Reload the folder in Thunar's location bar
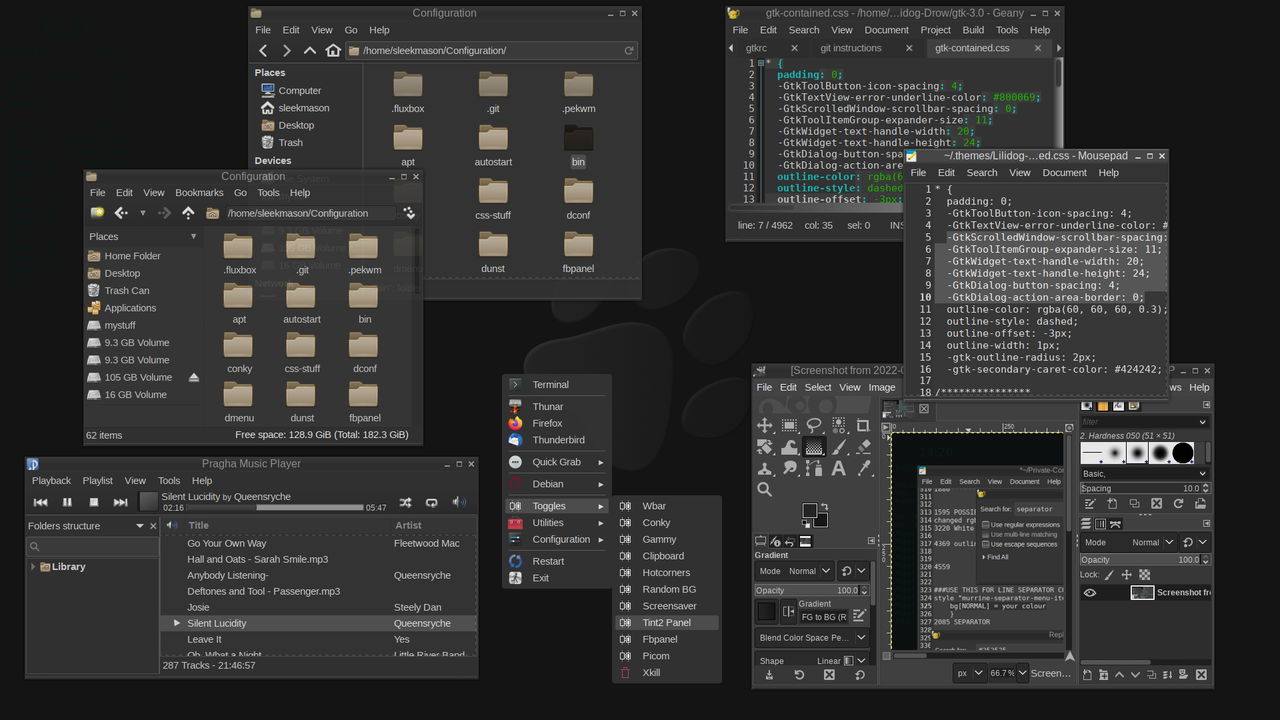This screenshot has height=720, width=1280. coord(629,50)
